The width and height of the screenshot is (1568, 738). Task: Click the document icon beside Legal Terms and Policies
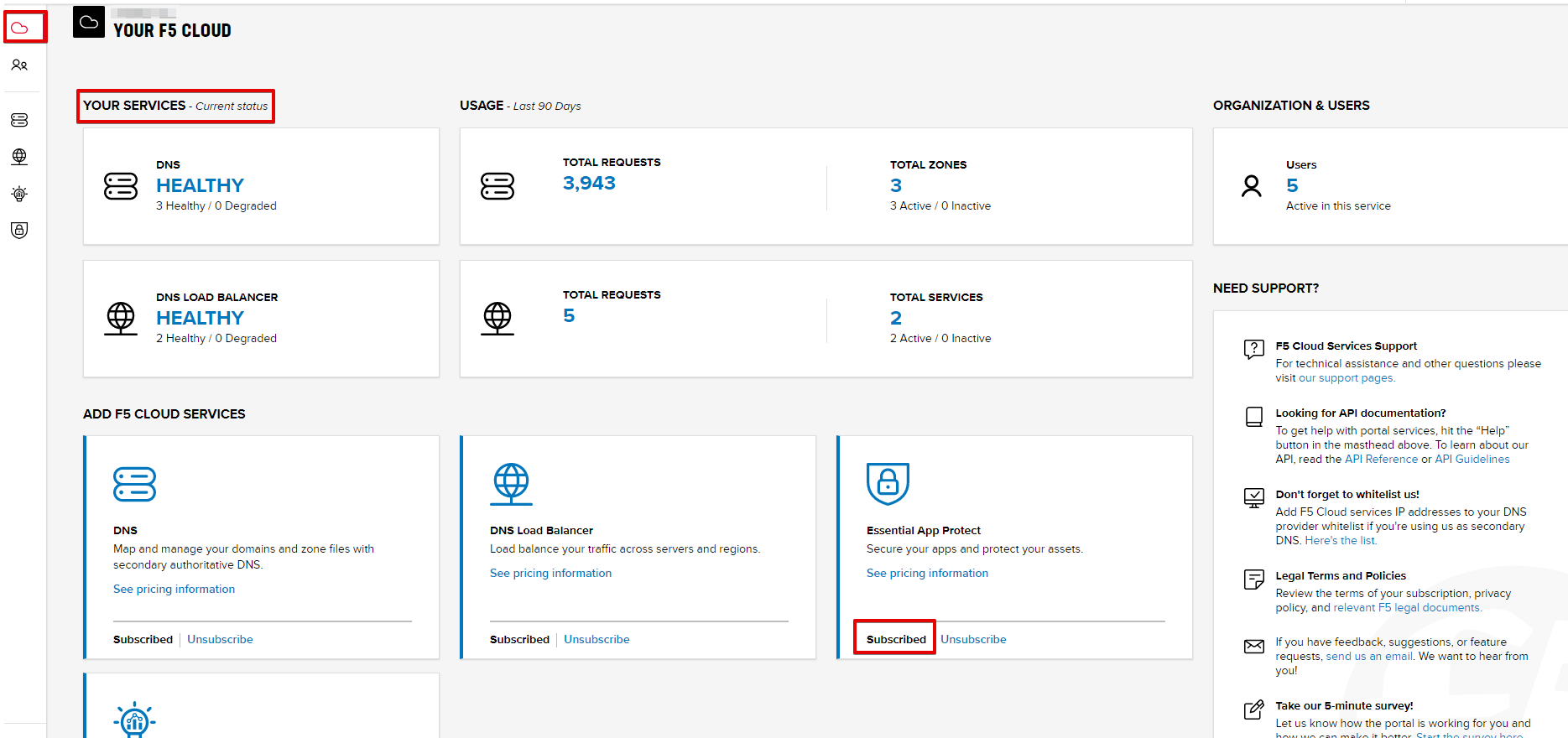click(x=1254, y=579)
